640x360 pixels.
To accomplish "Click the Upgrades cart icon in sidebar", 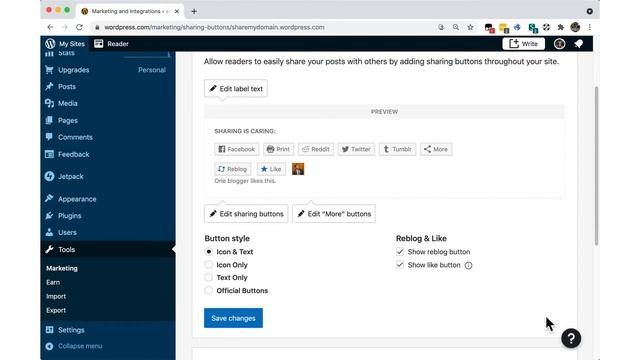I will [x=49, y=70].
